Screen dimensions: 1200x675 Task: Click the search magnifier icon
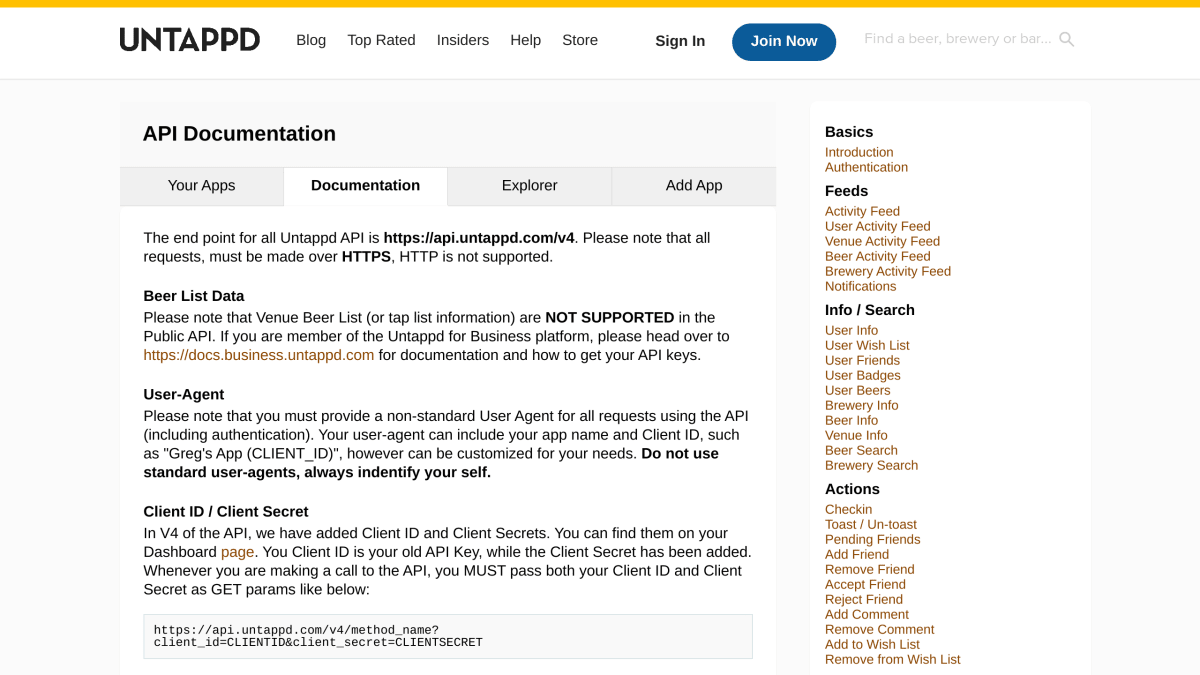1066,40
